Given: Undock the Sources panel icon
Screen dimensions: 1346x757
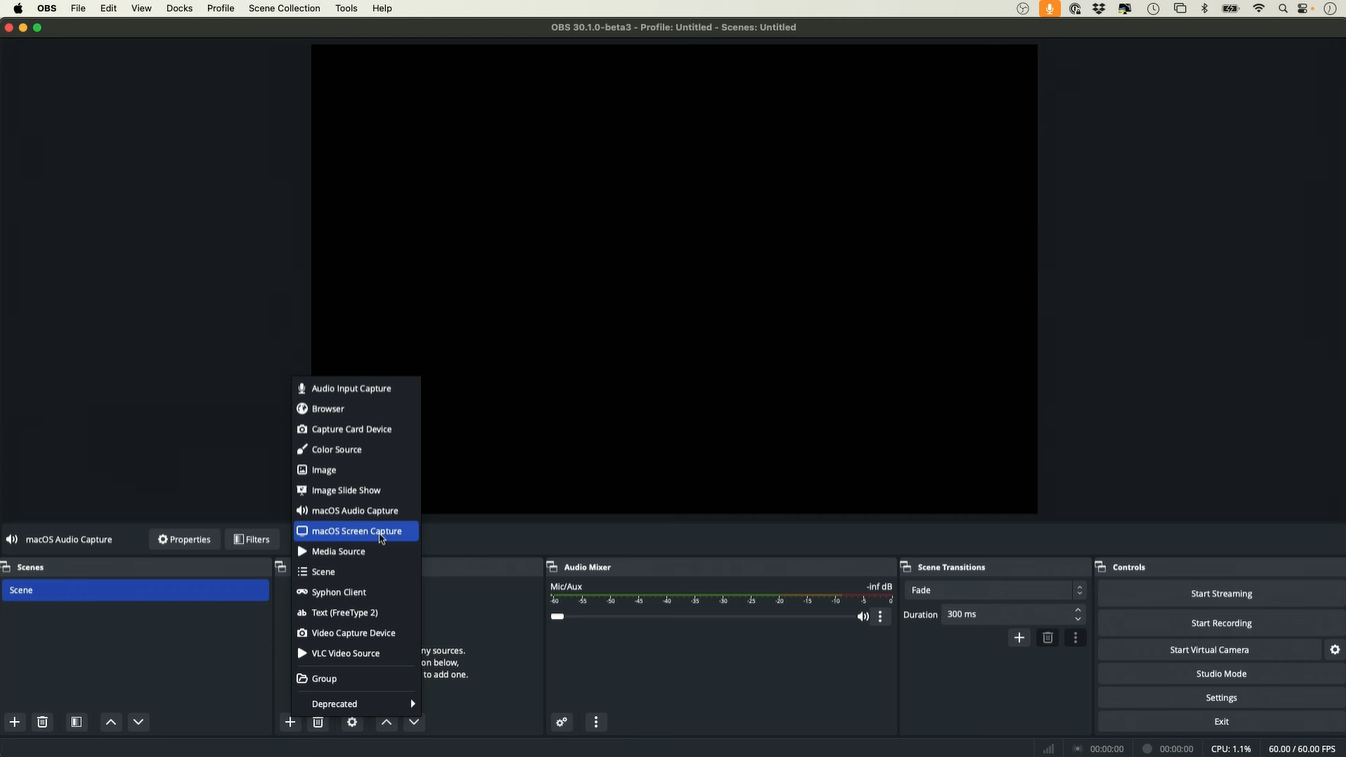Looking at the screenshot, I should point(281,567).
